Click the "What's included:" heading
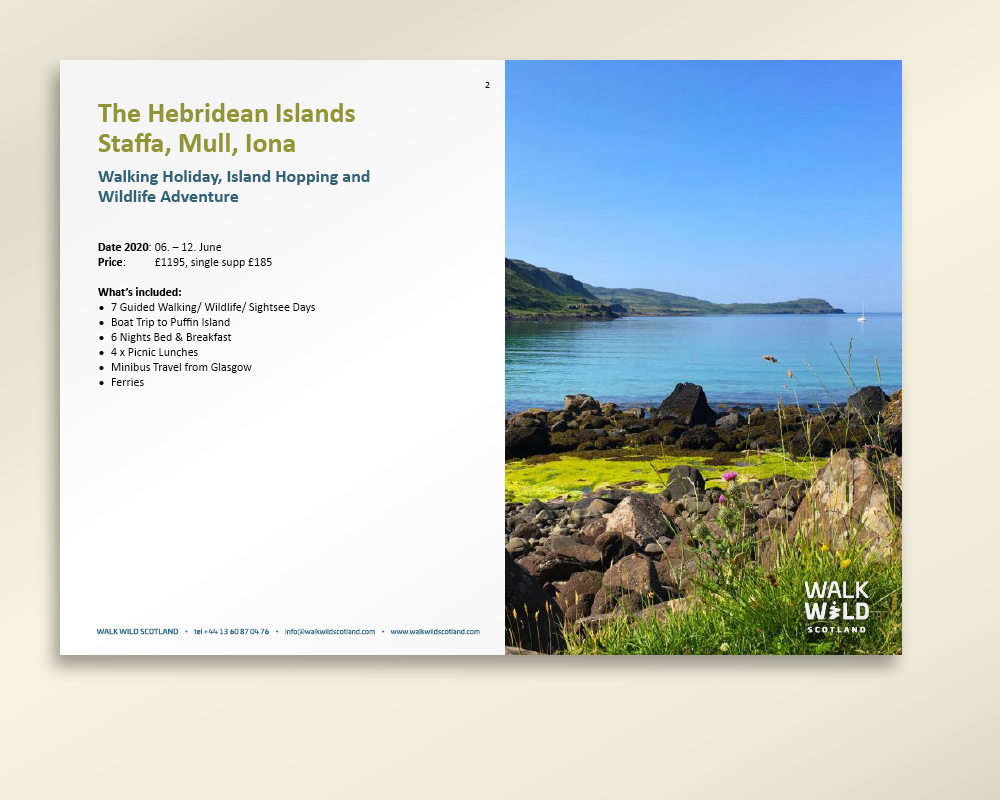1000x800 pixels. click(x=139, y=292)
